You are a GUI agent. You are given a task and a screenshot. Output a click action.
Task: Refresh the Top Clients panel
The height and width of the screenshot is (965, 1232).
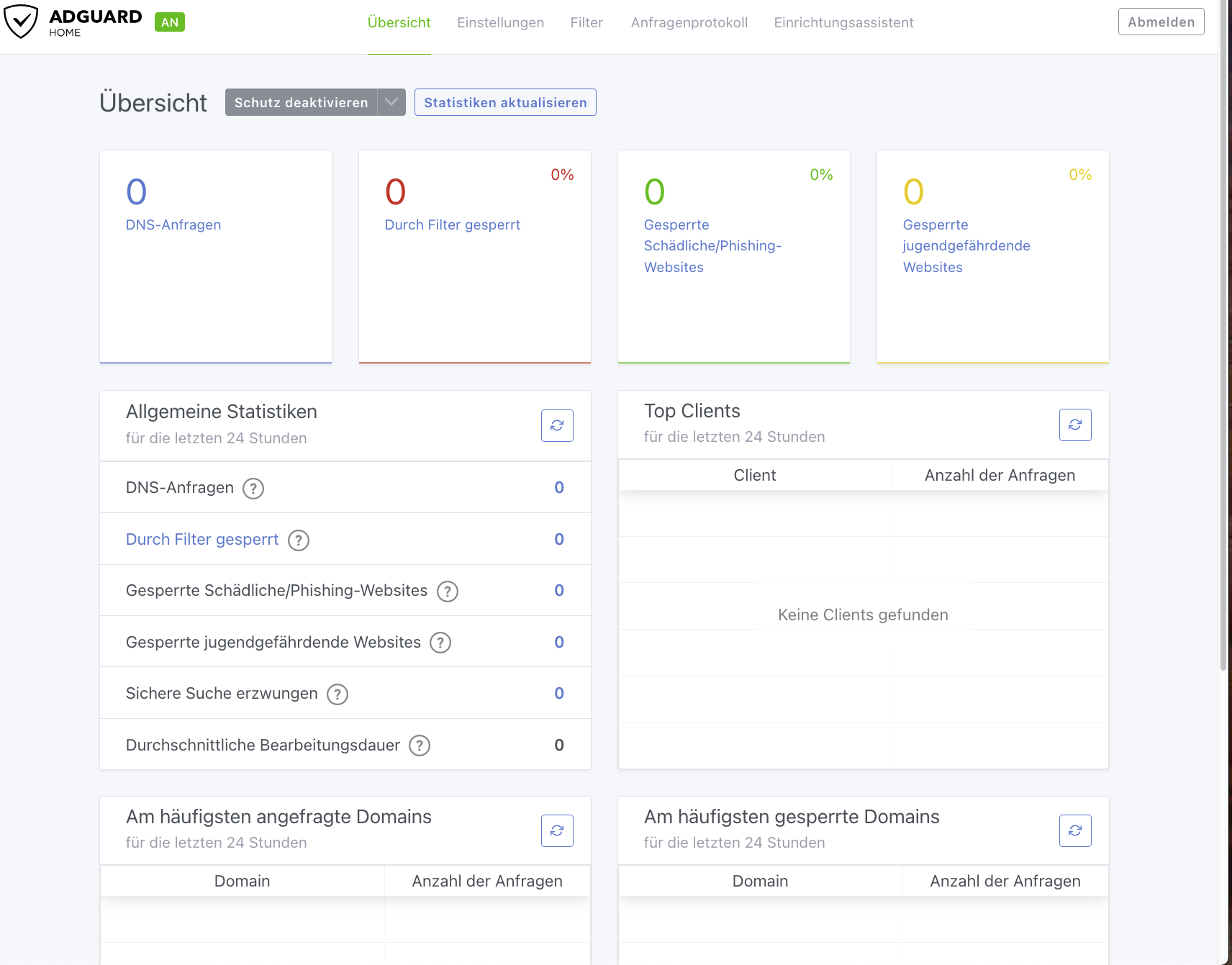1075,425
